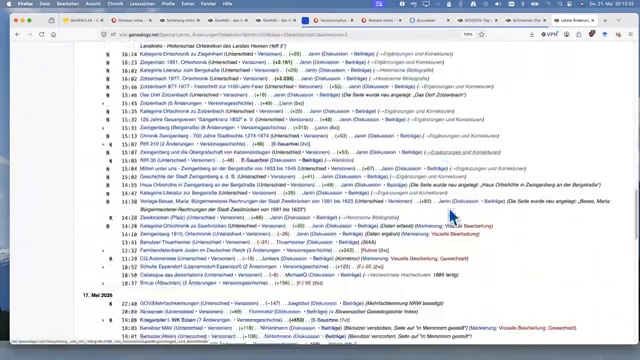640x360 pixels.
Task: Click the VPN toolbar icon
Action: pos(549,35)
